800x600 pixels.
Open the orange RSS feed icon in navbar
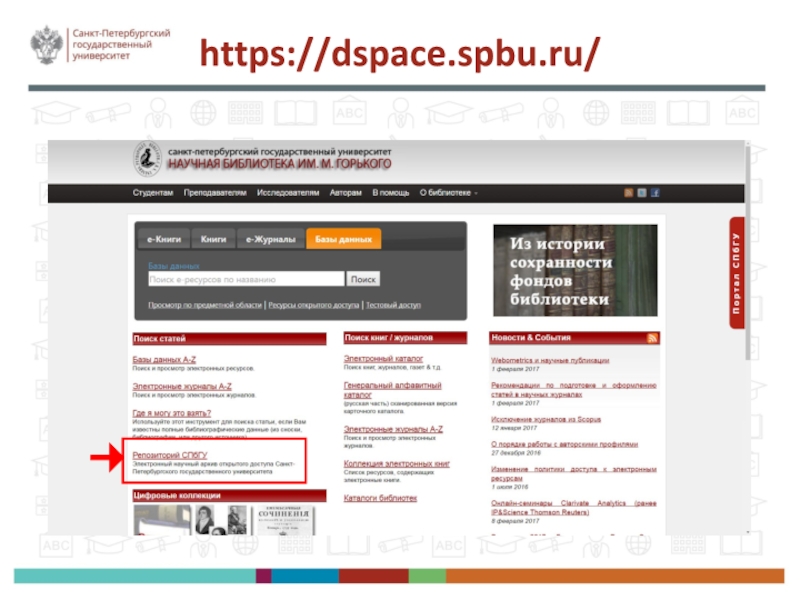point(629,192)
